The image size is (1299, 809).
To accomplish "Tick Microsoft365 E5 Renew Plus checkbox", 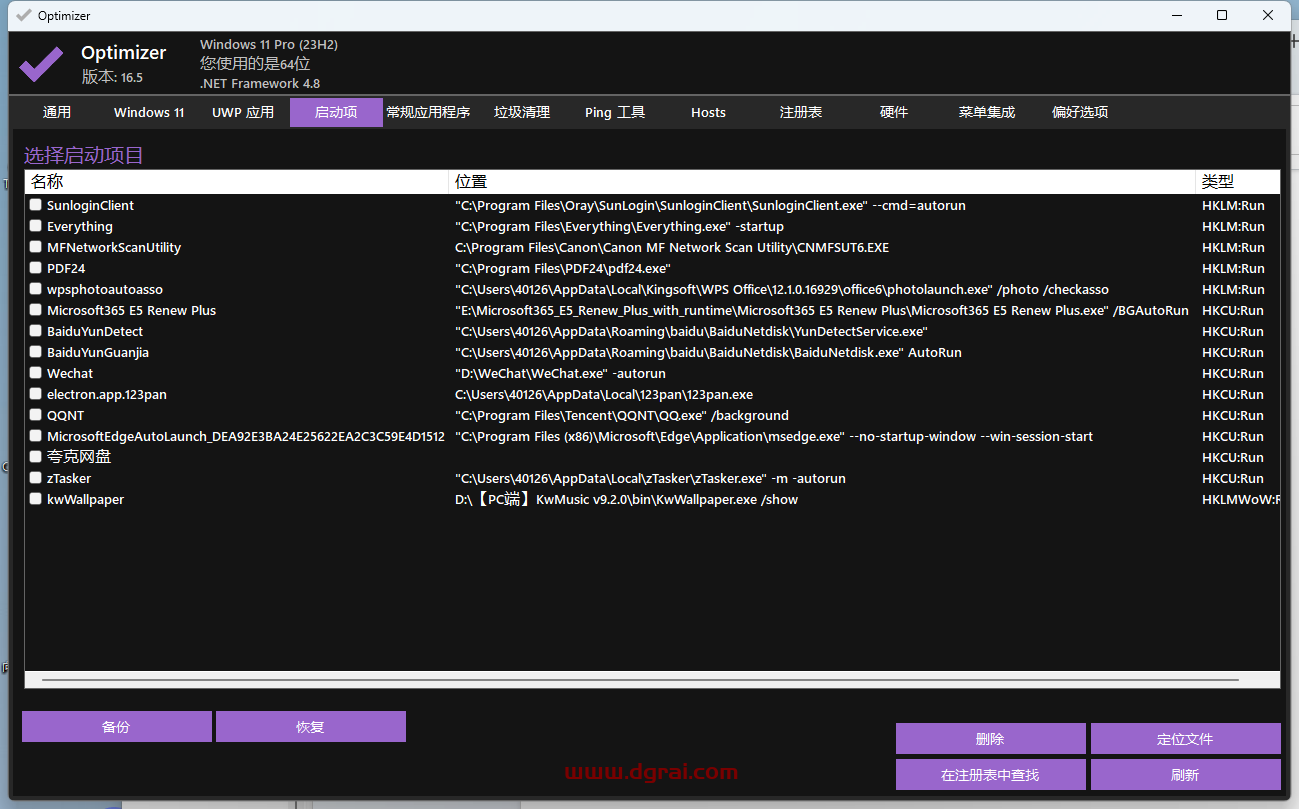I will [x=36, y=310].
